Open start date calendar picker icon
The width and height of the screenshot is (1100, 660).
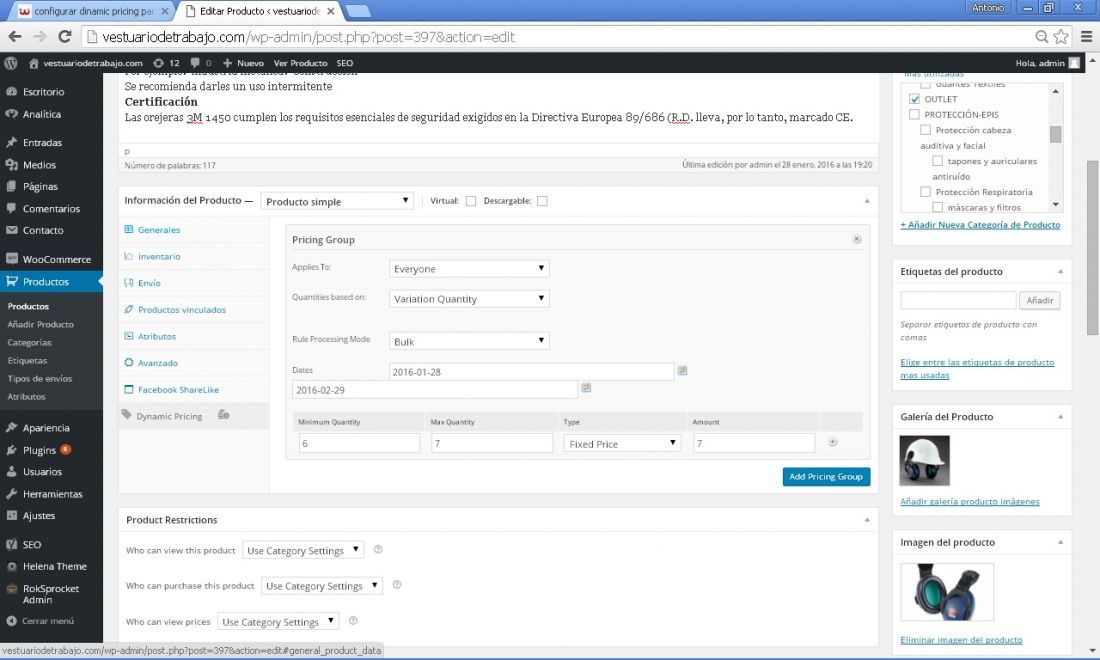(682, 370)
